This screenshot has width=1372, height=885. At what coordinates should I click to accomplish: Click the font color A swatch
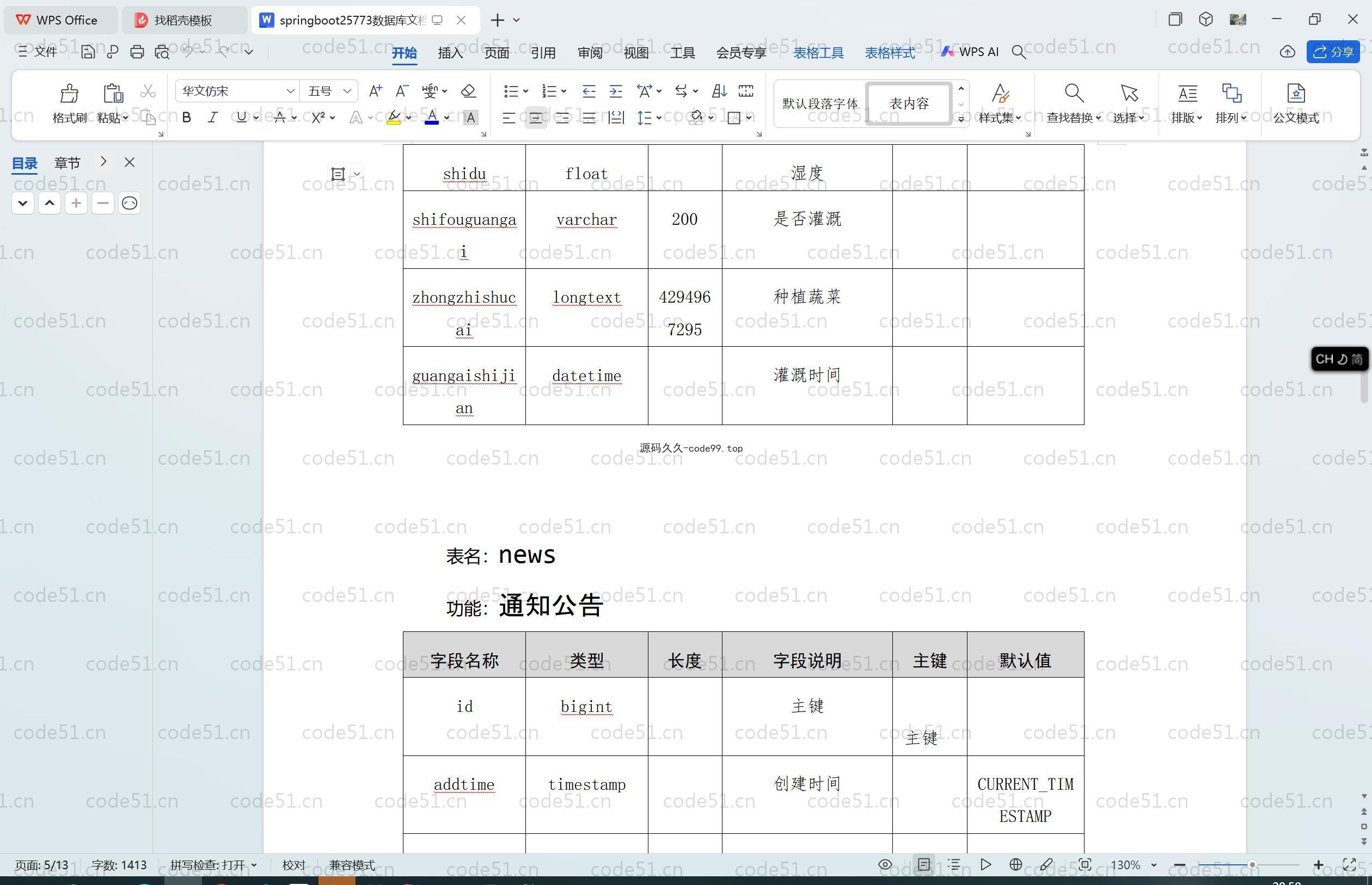432,118
